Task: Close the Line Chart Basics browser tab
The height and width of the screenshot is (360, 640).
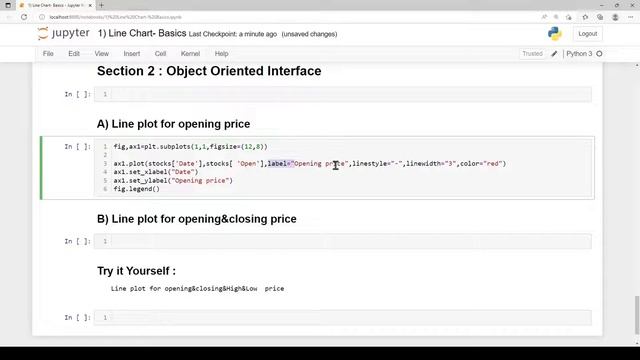Action: [90, 5]
